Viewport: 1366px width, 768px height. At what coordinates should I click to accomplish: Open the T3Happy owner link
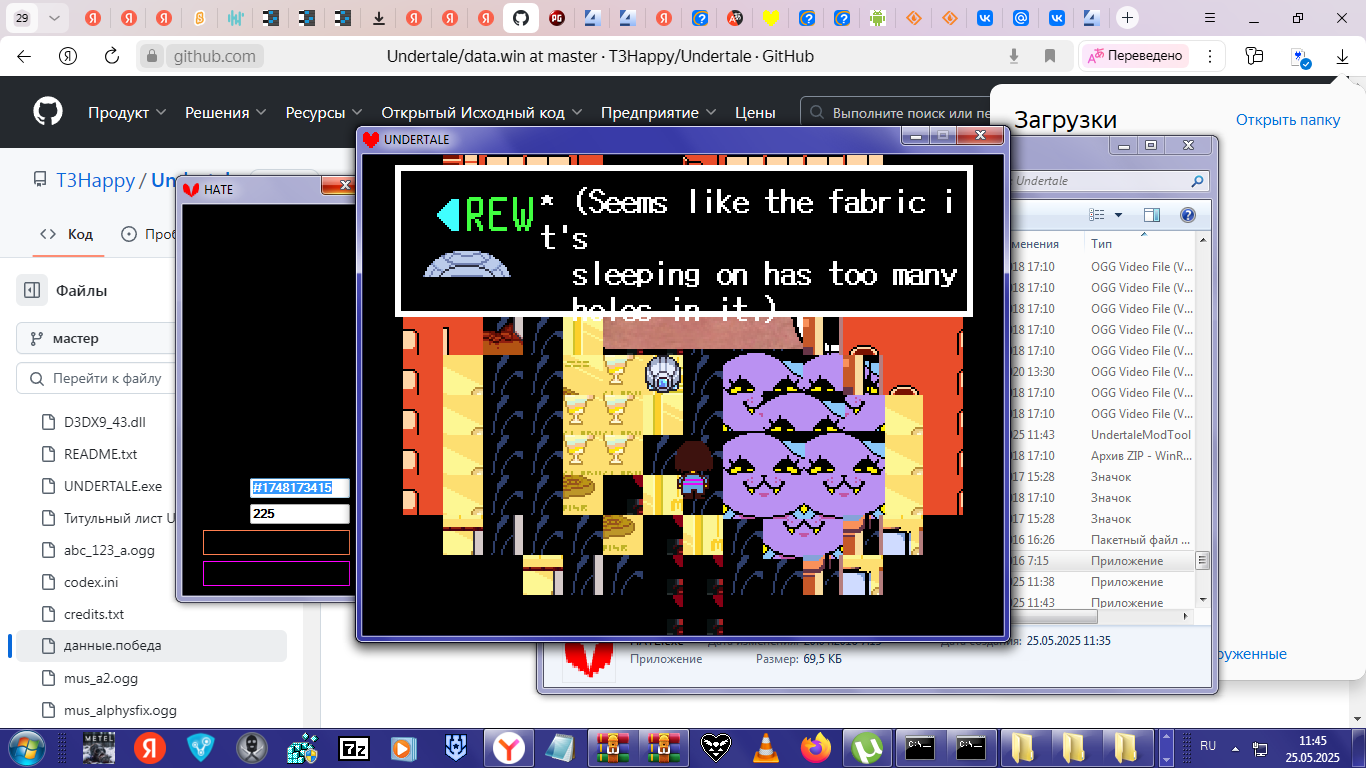[95, 180]
